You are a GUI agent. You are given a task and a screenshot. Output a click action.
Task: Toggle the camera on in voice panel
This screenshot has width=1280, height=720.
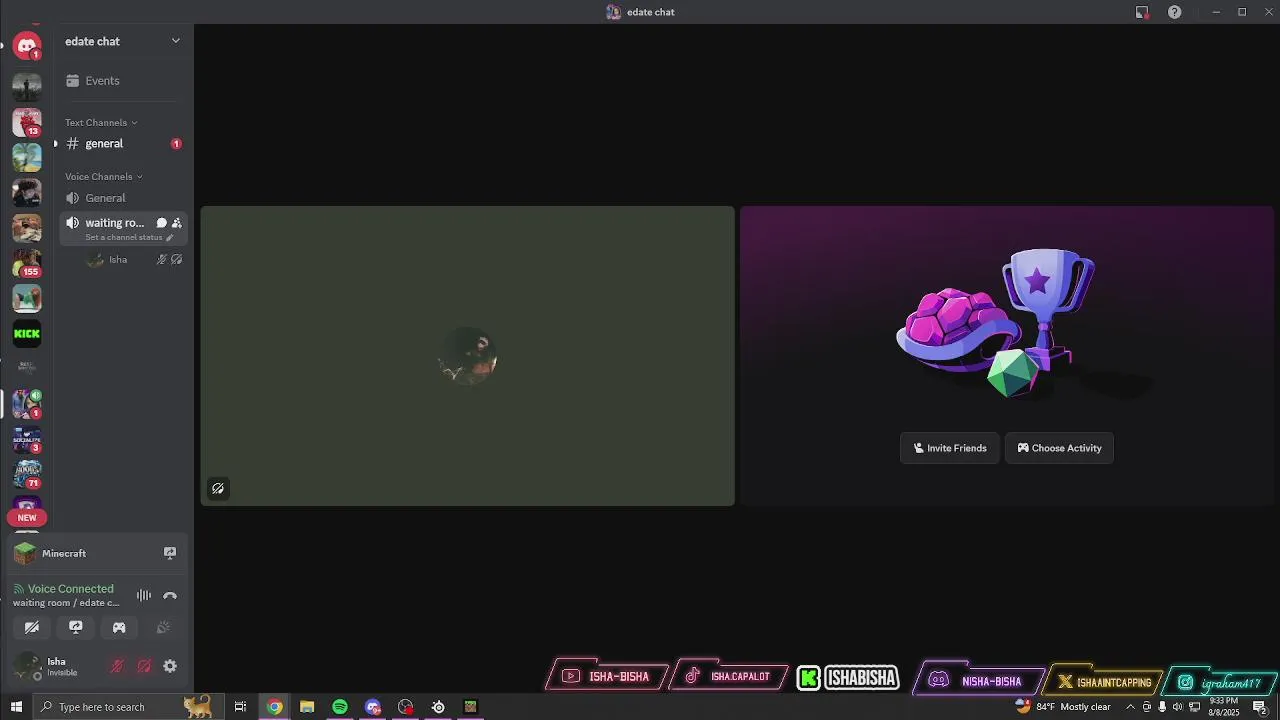coord(32,627)
